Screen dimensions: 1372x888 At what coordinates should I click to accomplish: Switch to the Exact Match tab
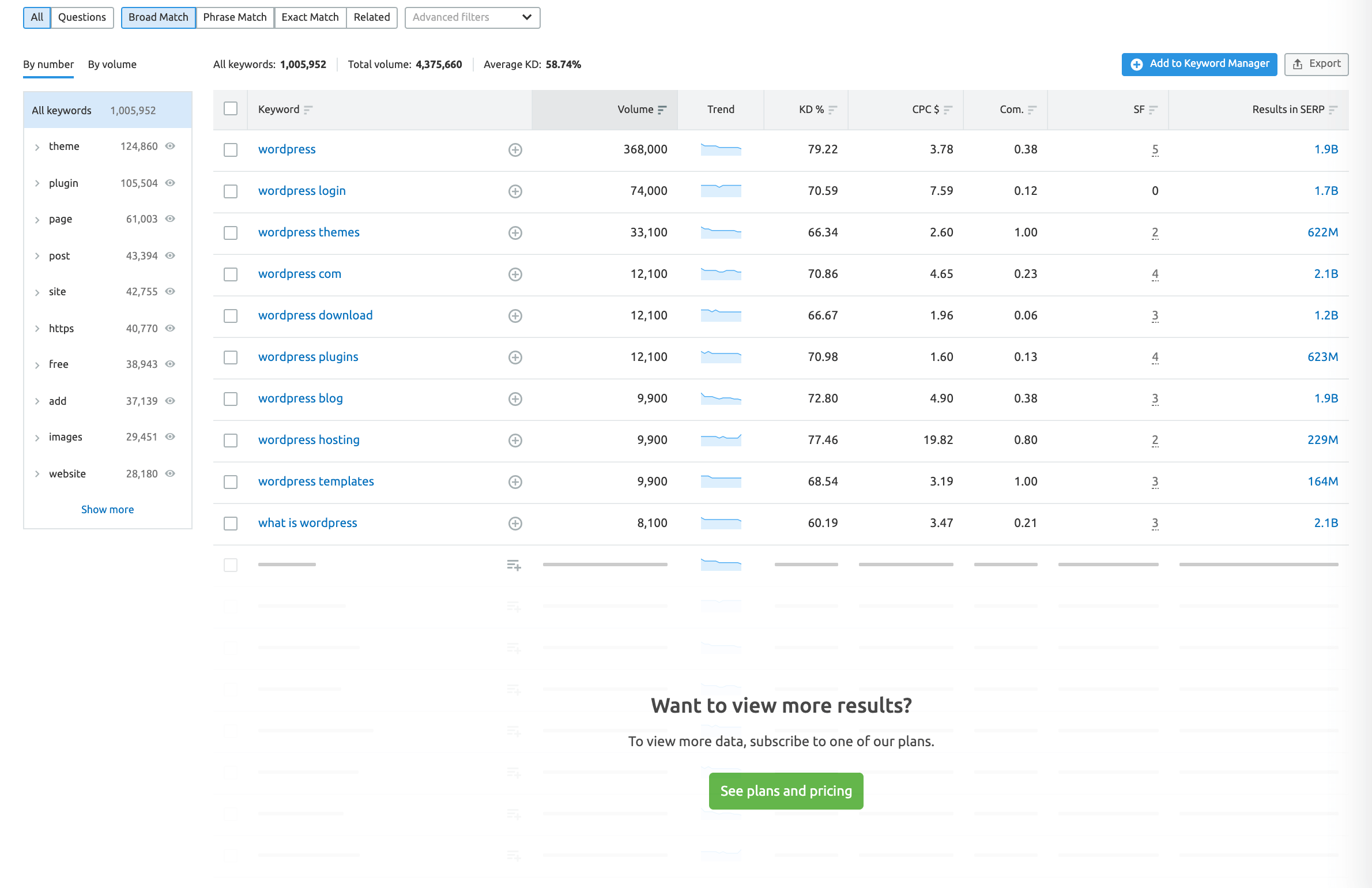click(x=310, y=17)
